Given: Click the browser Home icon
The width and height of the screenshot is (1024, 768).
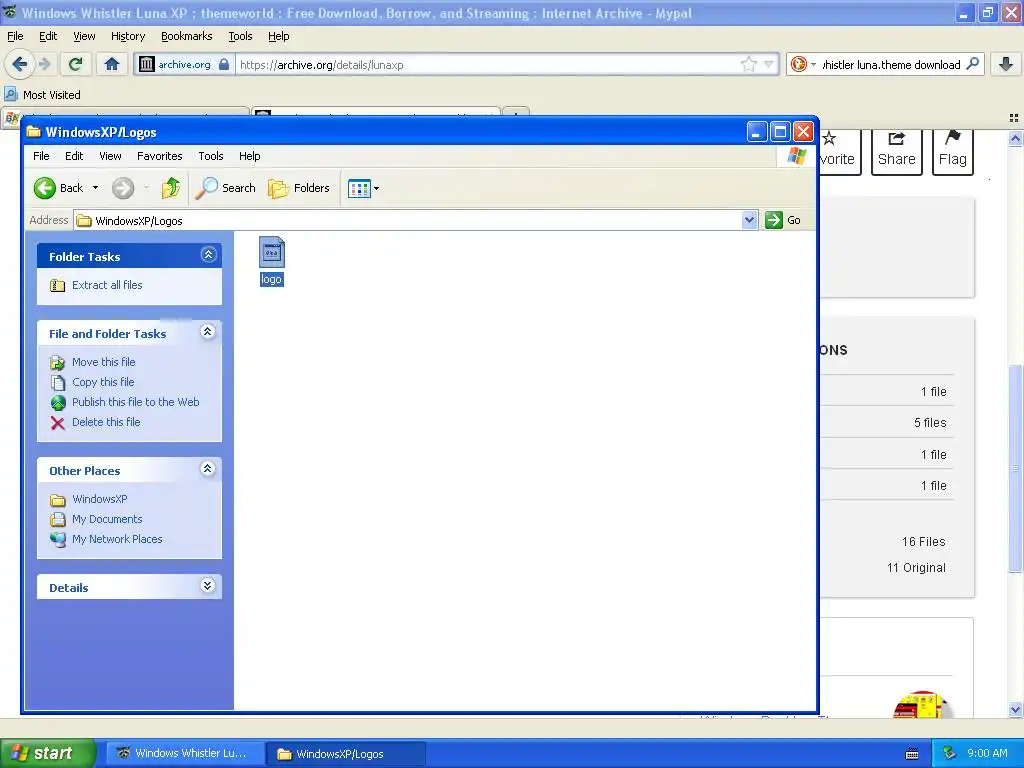Looking at the screenshot, I should 112,64.
